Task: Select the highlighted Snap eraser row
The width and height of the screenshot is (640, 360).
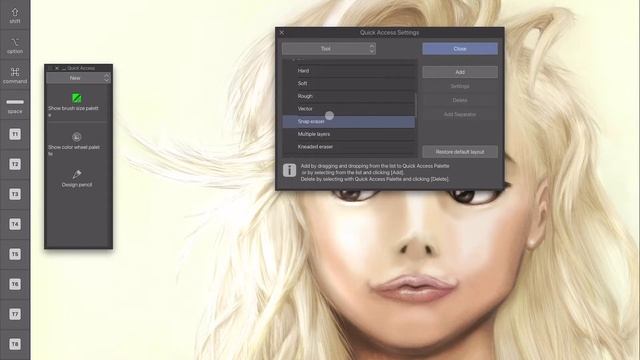Action: click(x=349, y=122)
